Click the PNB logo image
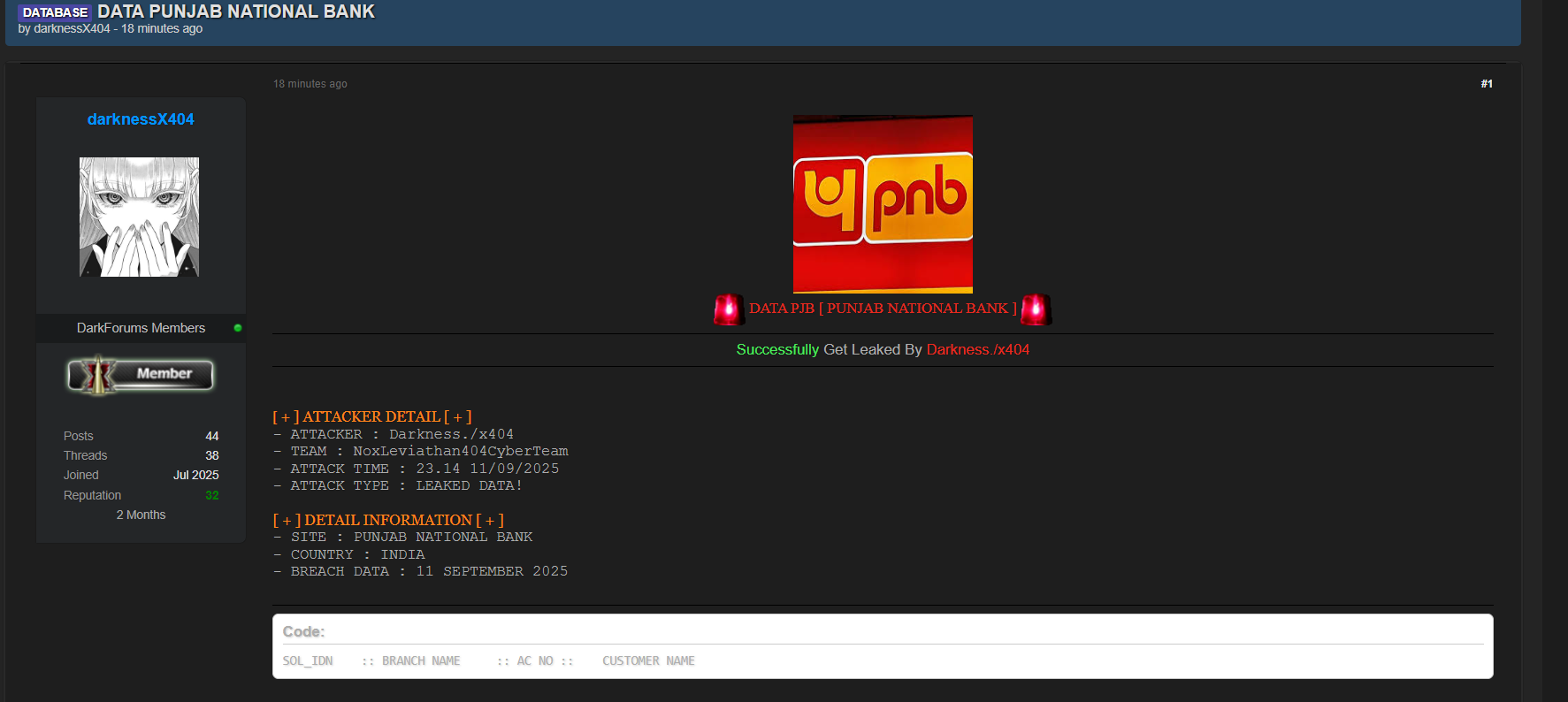This screenshot has width=1568, height=702. point(883,203)
